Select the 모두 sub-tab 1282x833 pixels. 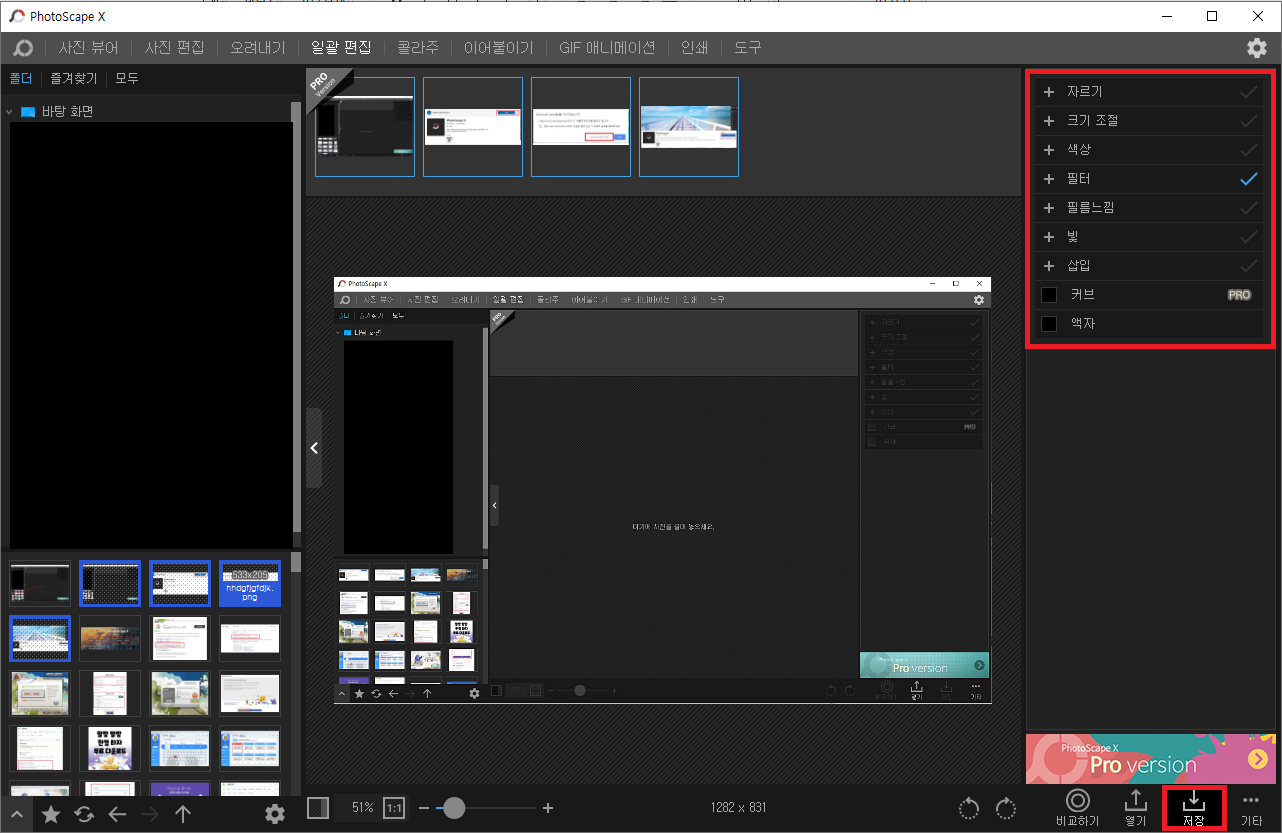(127, 78)
